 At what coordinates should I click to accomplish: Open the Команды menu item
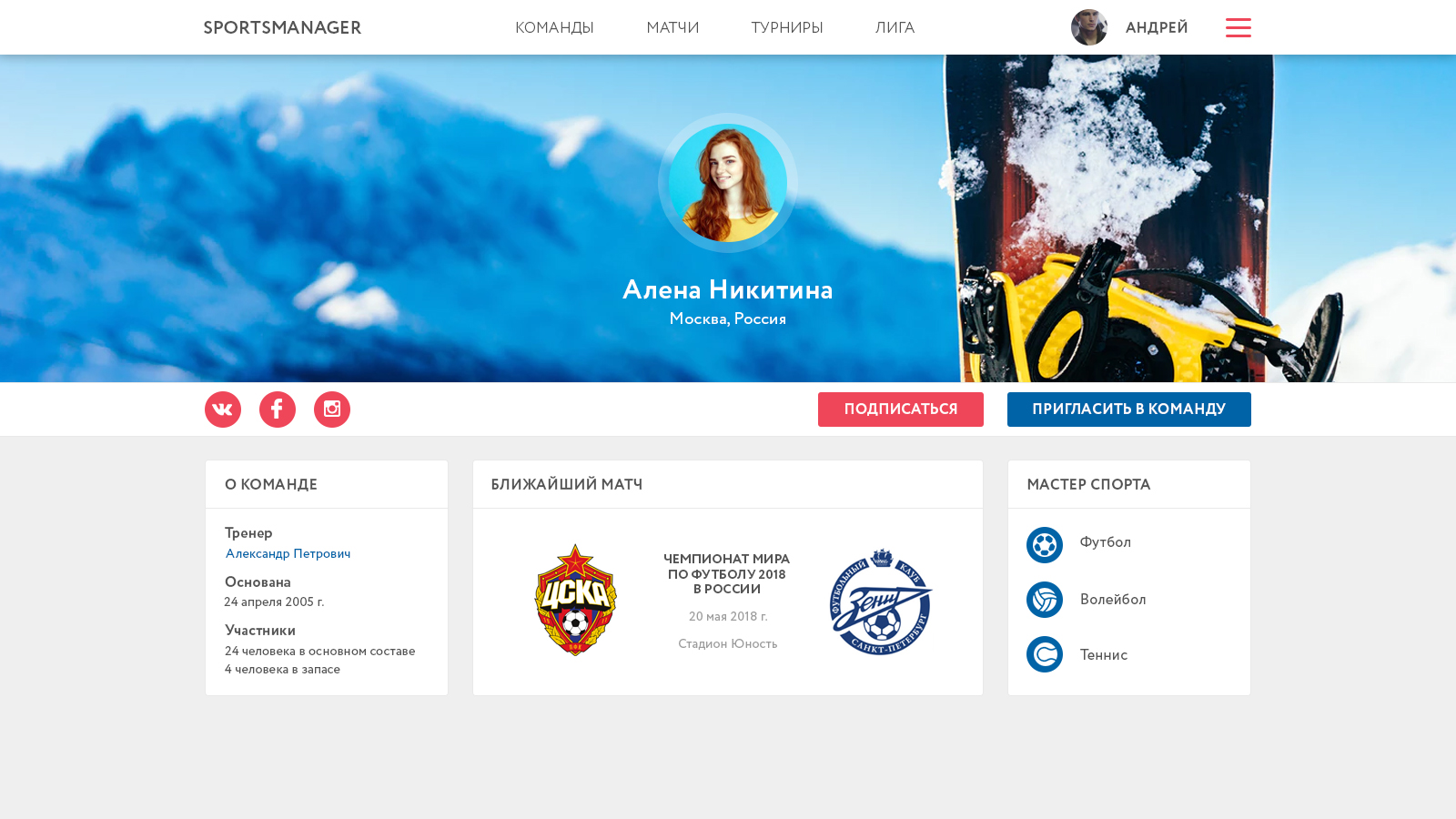[554, 28]
